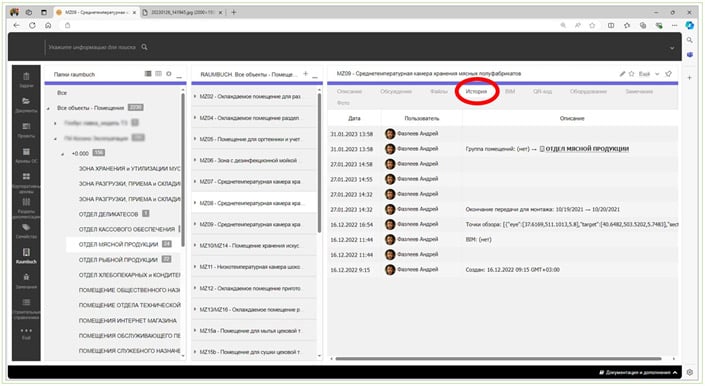
Task: Open a new browser tab with the plus
Action: (233, 12)
